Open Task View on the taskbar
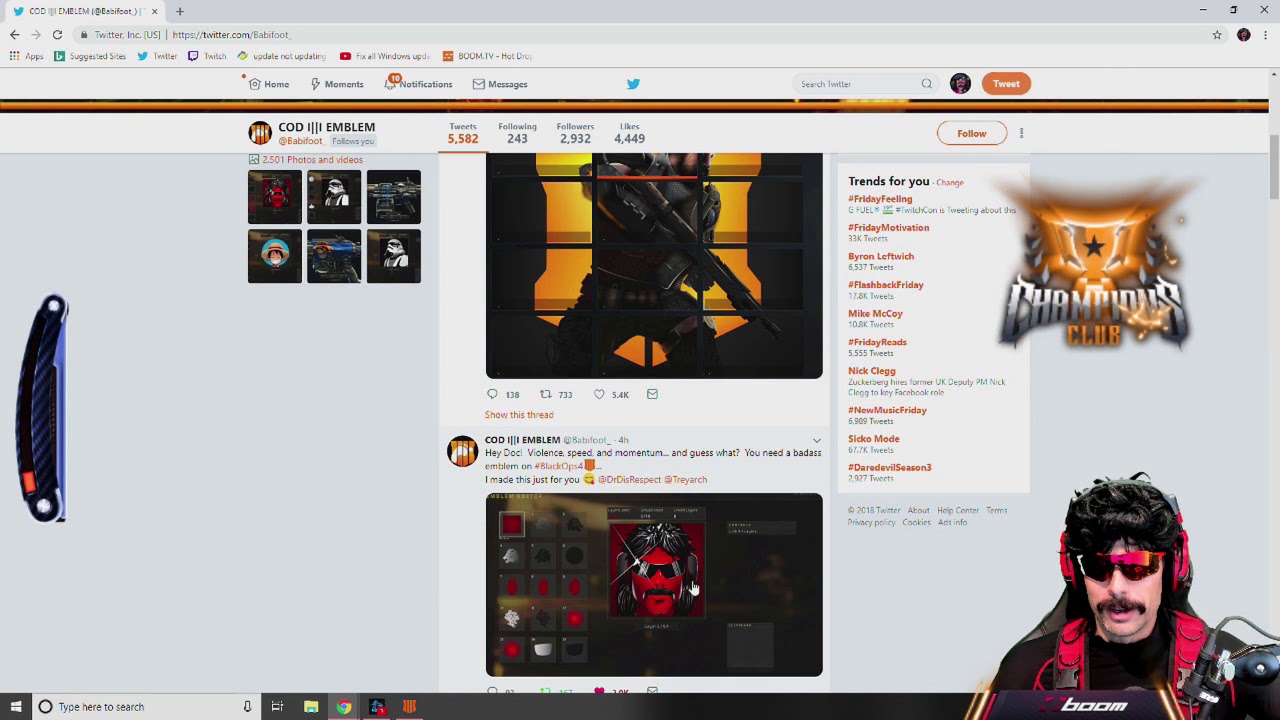This screenshot has height=720, width=1280. 277,707
